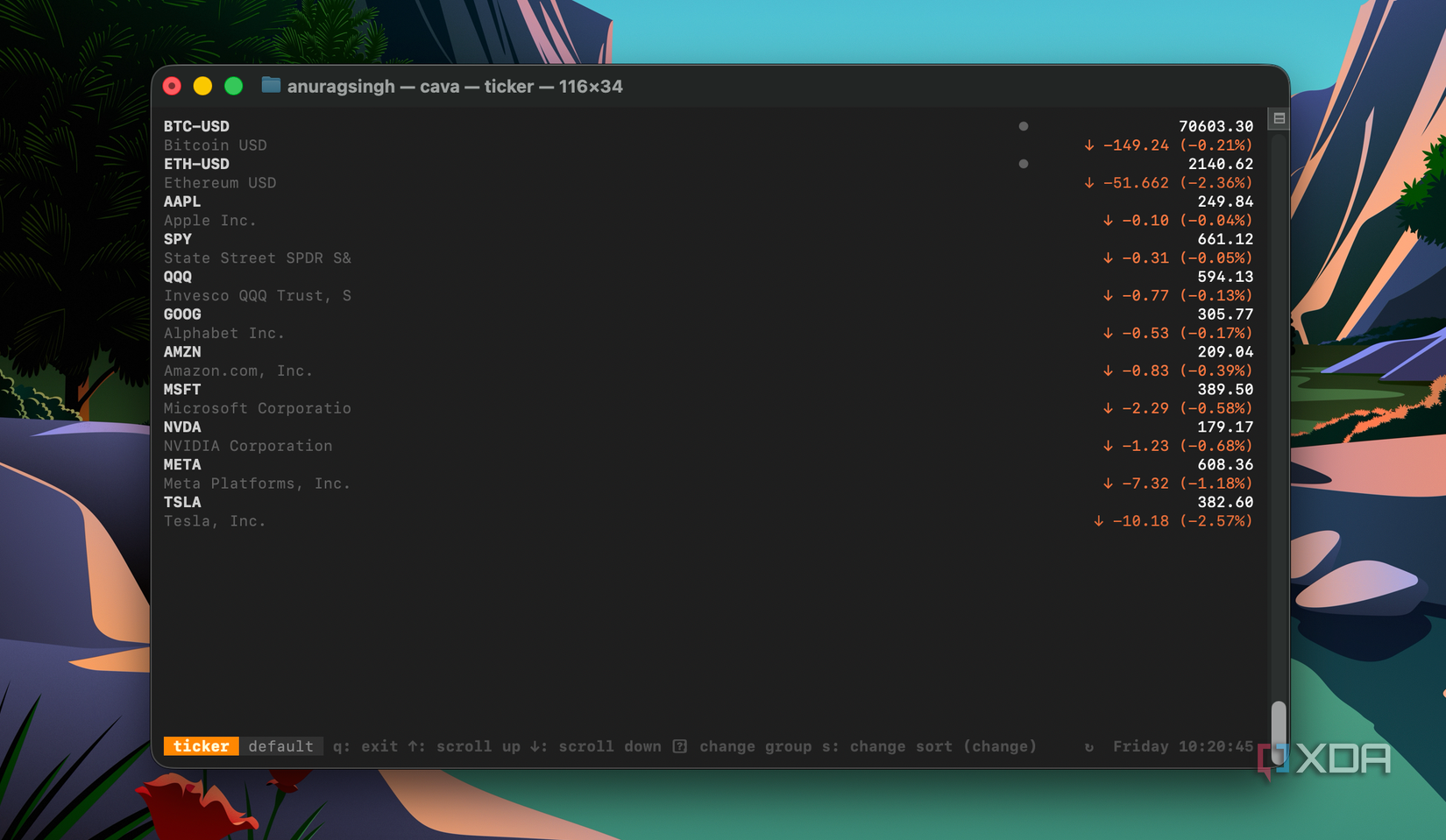Click the folder icon in the title bar
Image resolution: width=1446 pixels, height=840 pixels.
coord(271,85)
